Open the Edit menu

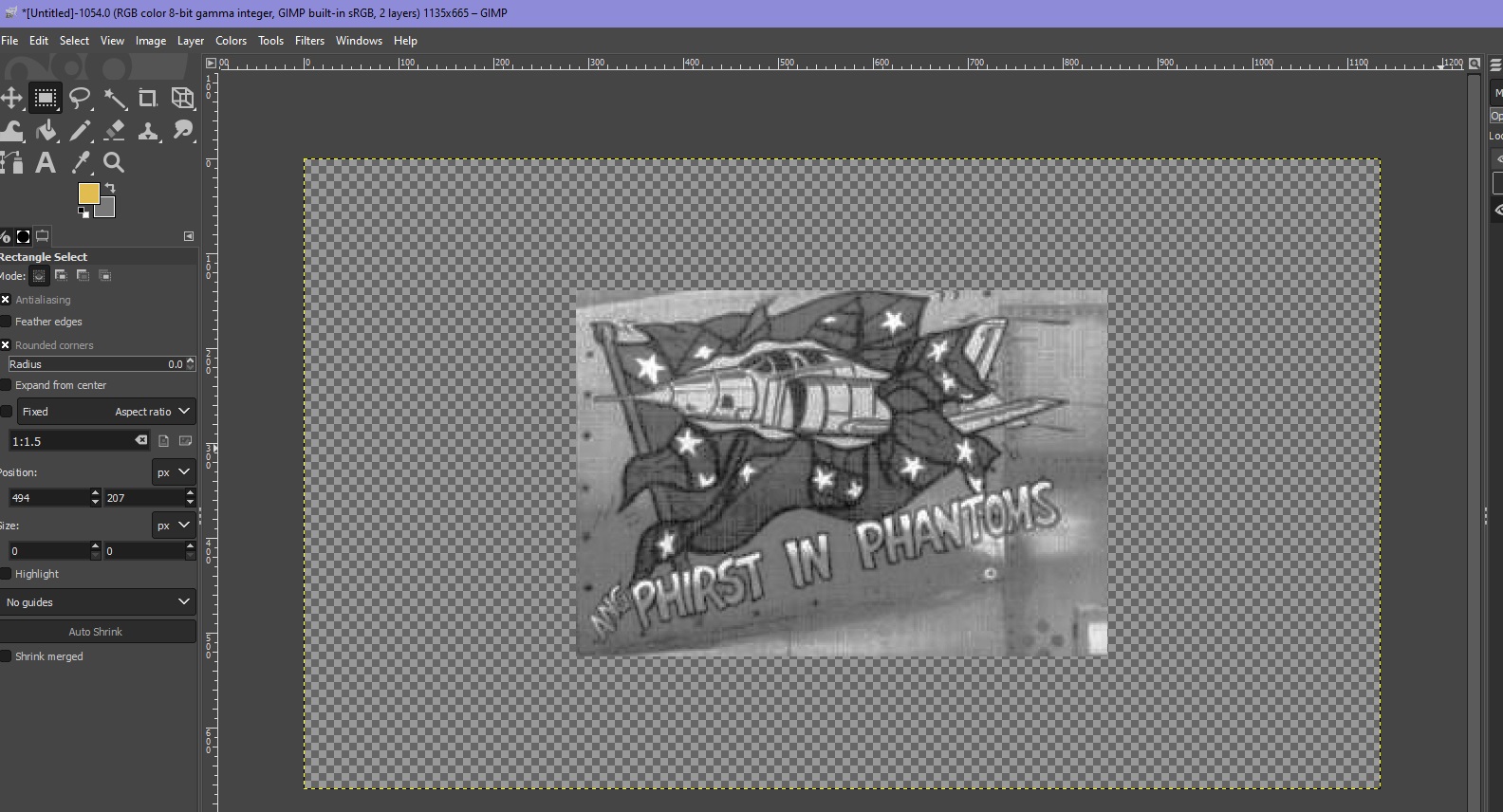tap(39, 41)
